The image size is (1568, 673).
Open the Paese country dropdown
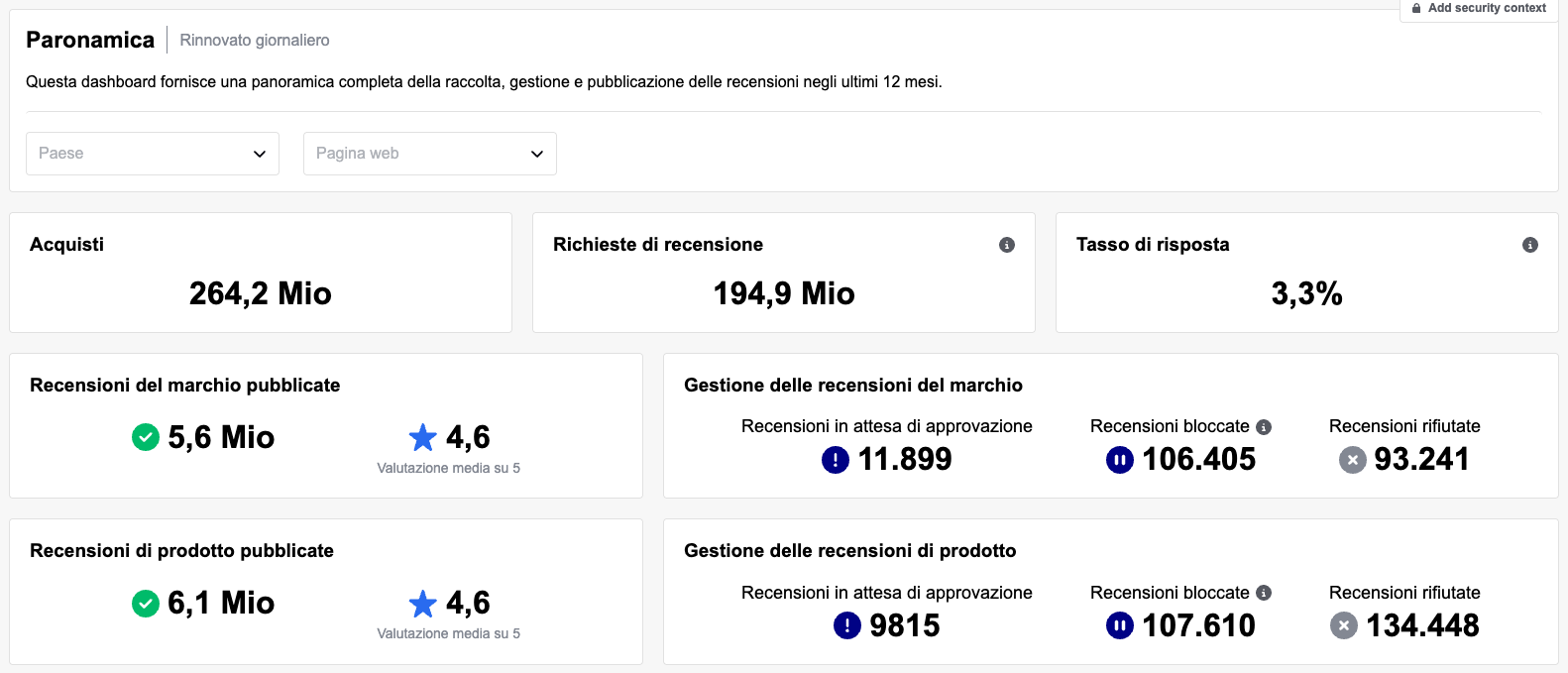[153, 154]
